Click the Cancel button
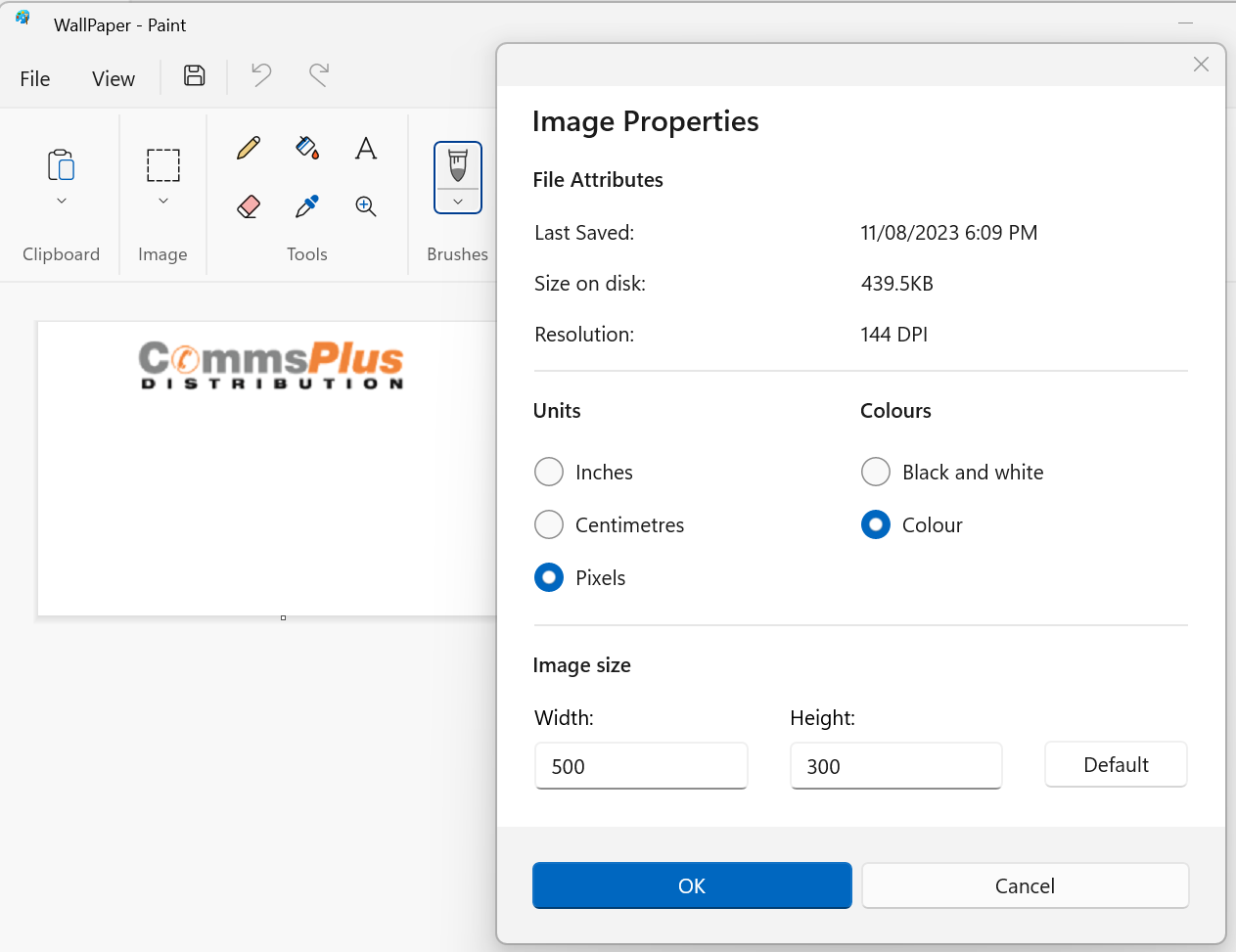 (x=1025, y=885)
